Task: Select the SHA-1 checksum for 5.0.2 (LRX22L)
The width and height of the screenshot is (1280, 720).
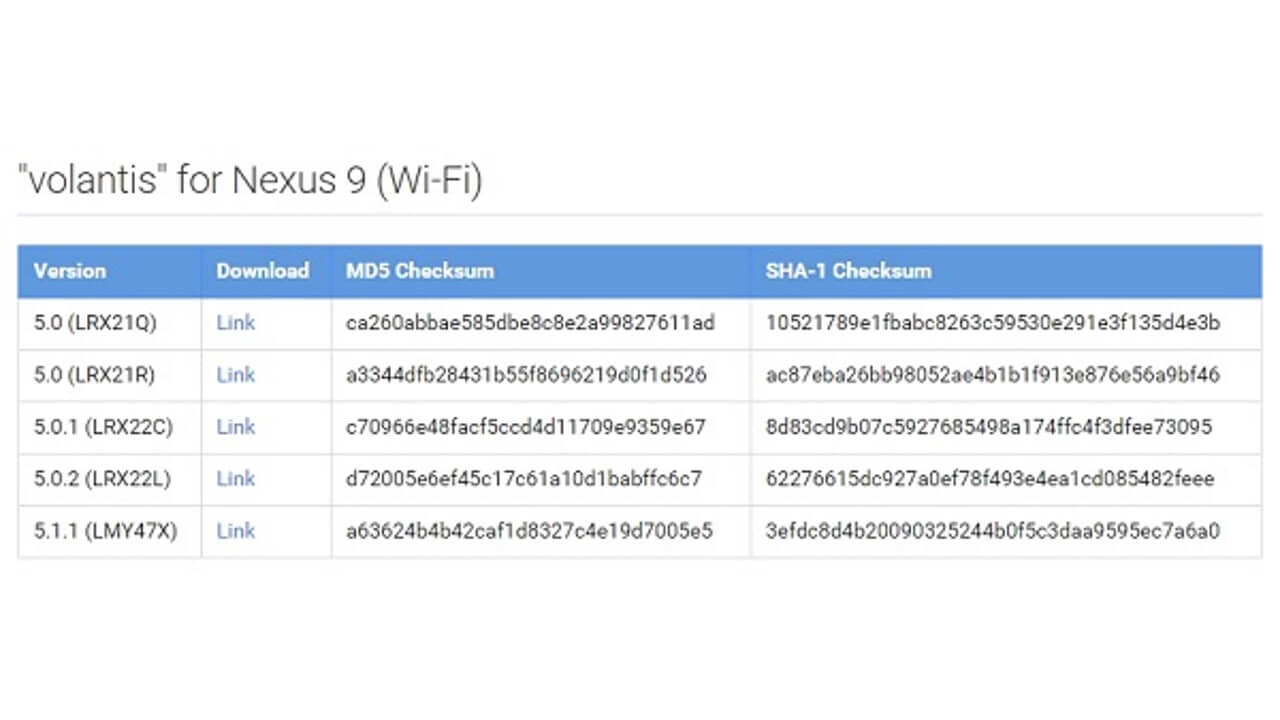Action: click(x=991, y=479)
